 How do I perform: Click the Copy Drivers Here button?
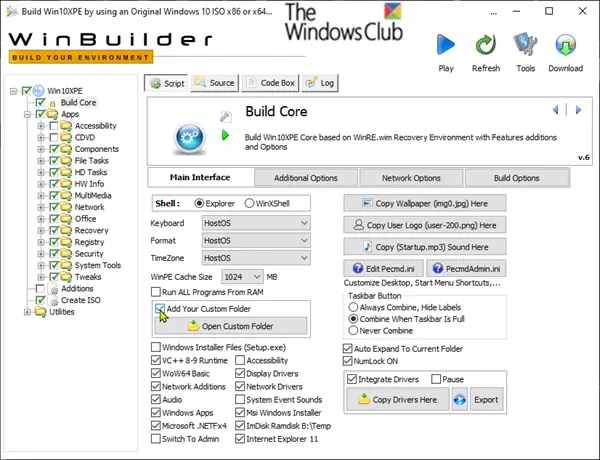point(398,400)
